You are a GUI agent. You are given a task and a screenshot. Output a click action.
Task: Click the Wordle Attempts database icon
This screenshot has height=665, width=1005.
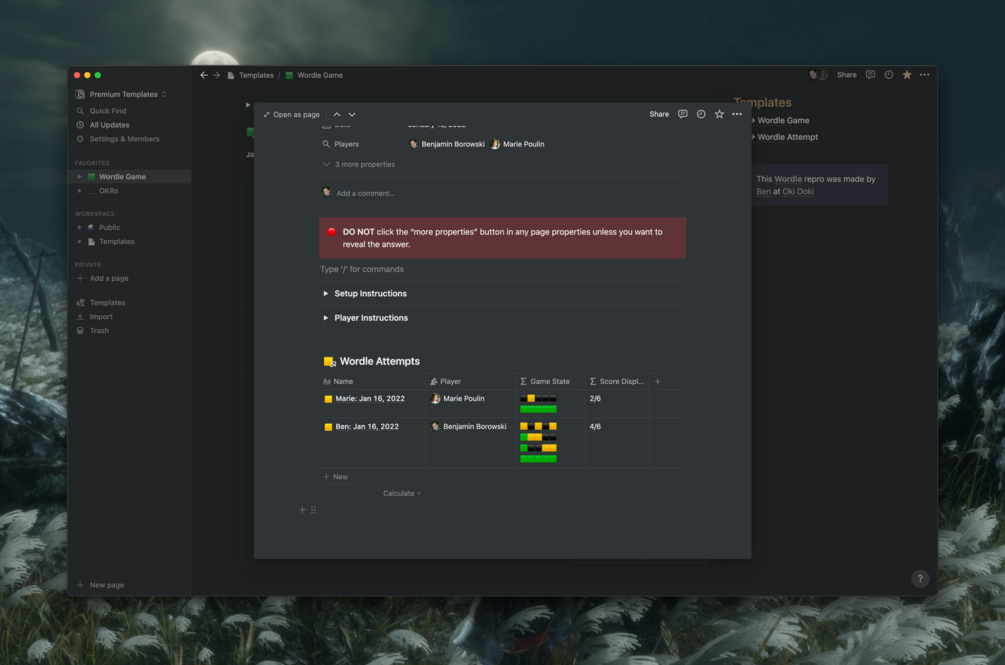point(329,361)
